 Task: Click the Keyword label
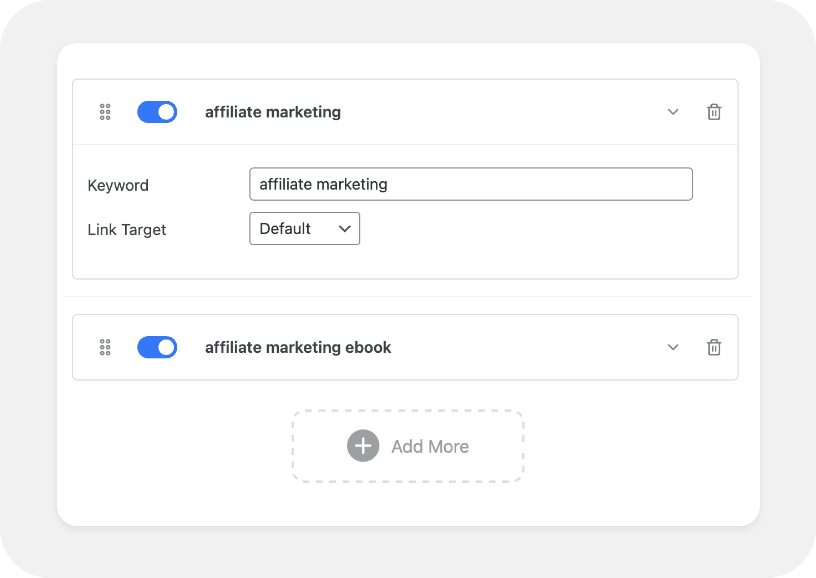[x=118, y=185]
